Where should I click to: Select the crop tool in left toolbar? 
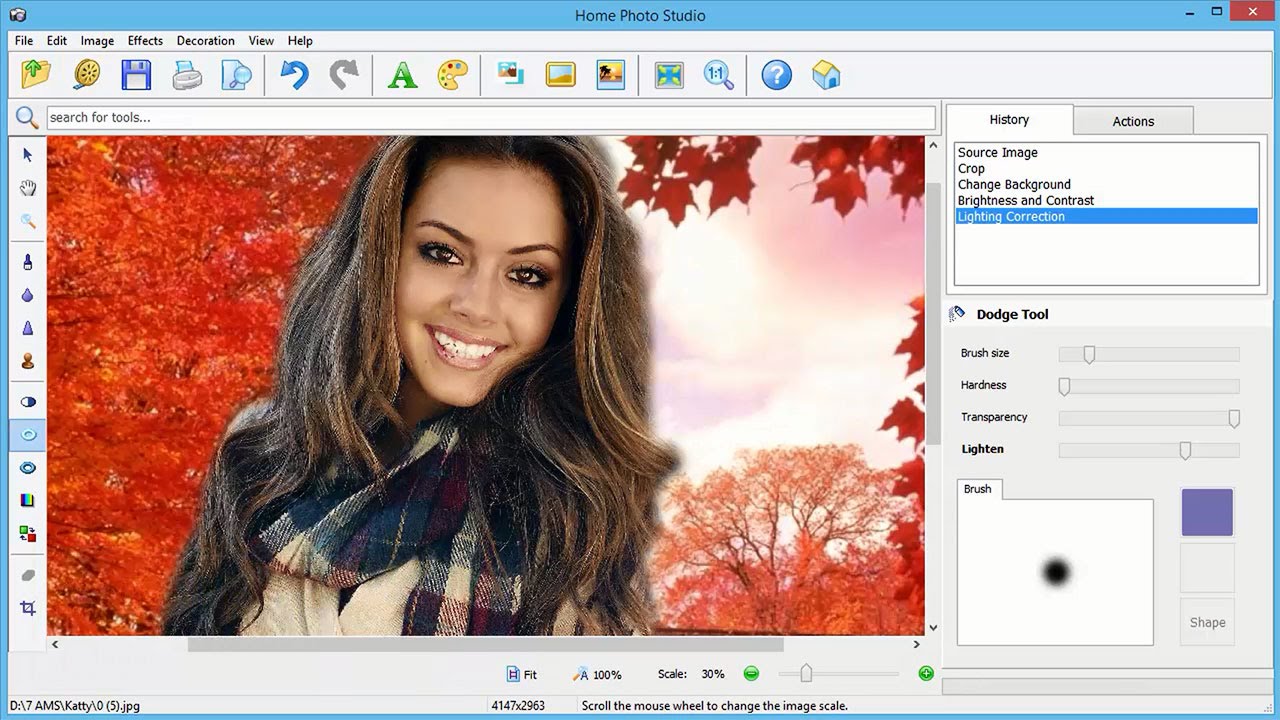pos(28,608)
